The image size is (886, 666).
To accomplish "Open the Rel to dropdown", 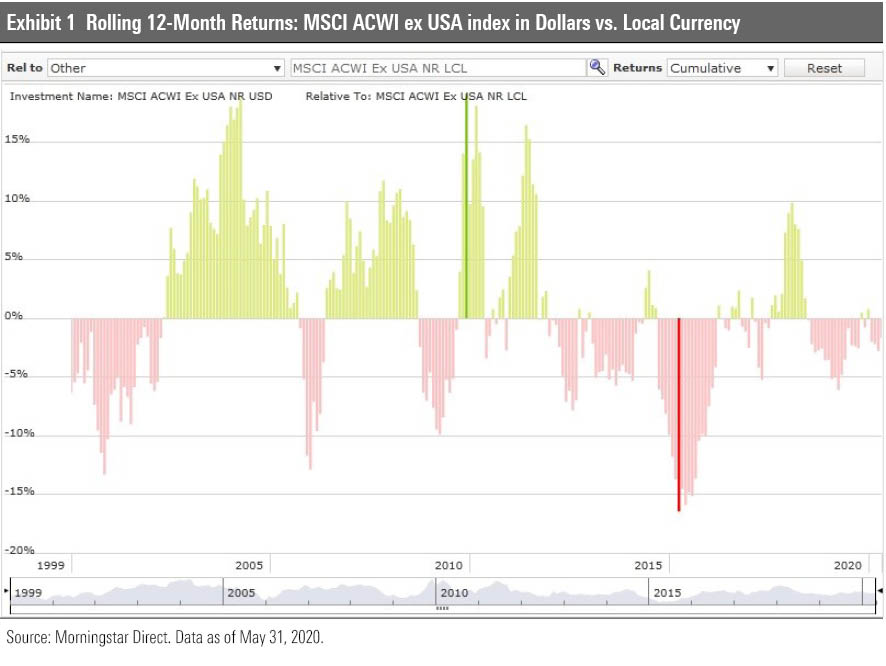I will pyautogui.click(x=166, y=68).
